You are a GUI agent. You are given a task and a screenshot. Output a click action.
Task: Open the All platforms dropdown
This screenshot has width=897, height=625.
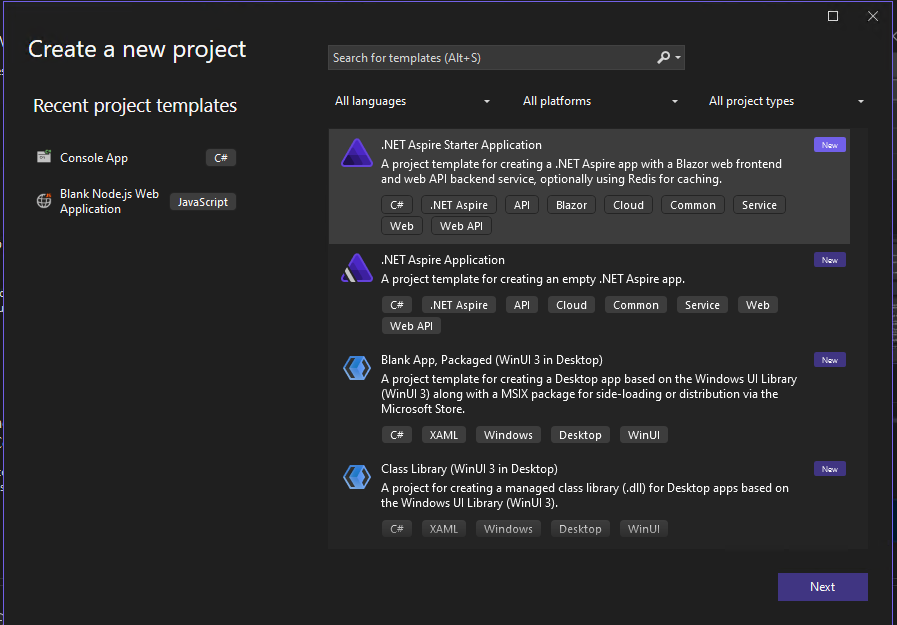tap(598, 101)
